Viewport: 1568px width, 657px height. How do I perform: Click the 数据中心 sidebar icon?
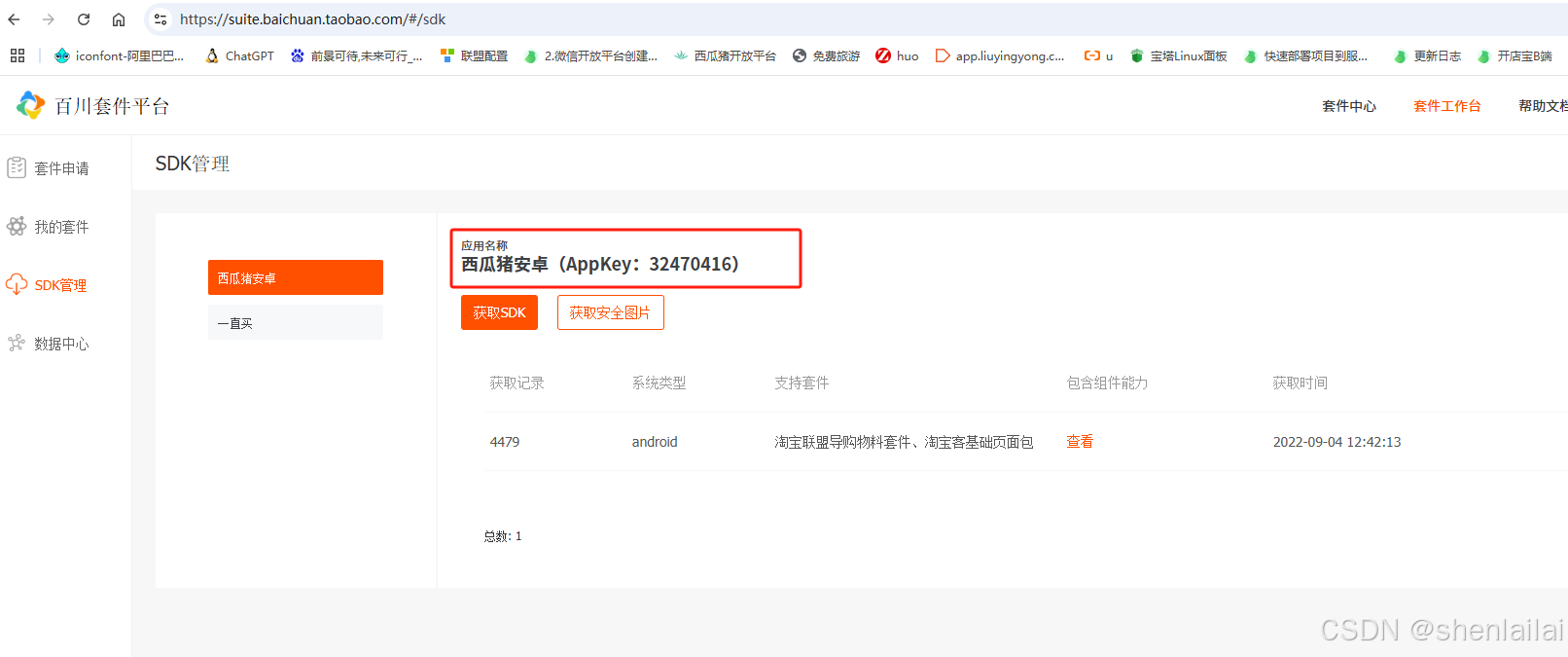tap(17, 343)
